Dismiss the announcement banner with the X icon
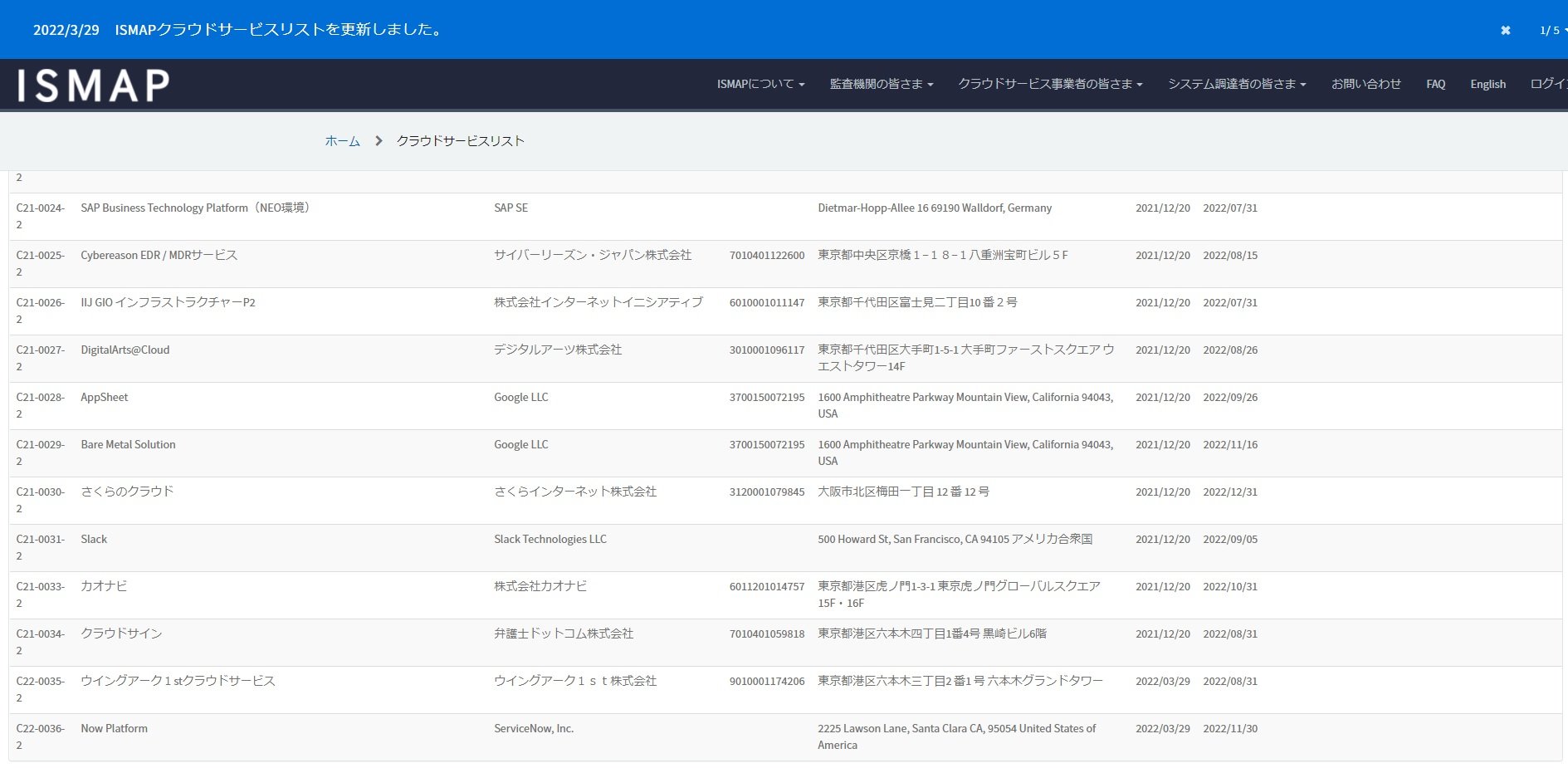1568x768 pixels. (x=1505, y=31)
